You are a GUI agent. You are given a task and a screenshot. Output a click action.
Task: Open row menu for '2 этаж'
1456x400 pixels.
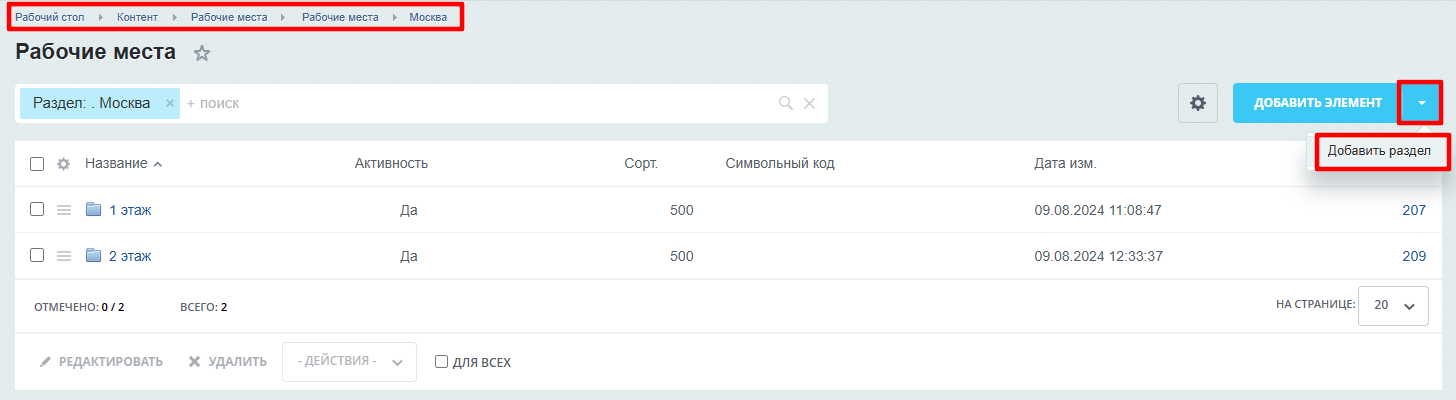(x=64, y=256)
